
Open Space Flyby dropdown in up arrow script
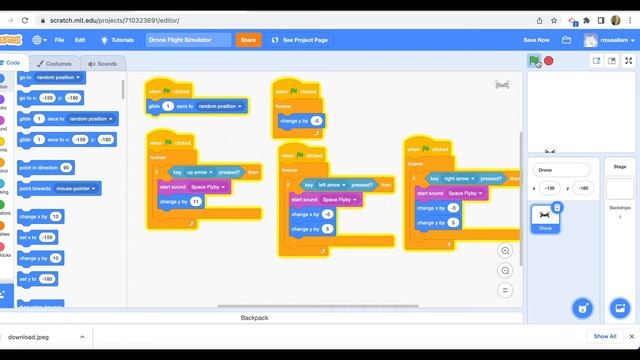(x=208, y=187)
